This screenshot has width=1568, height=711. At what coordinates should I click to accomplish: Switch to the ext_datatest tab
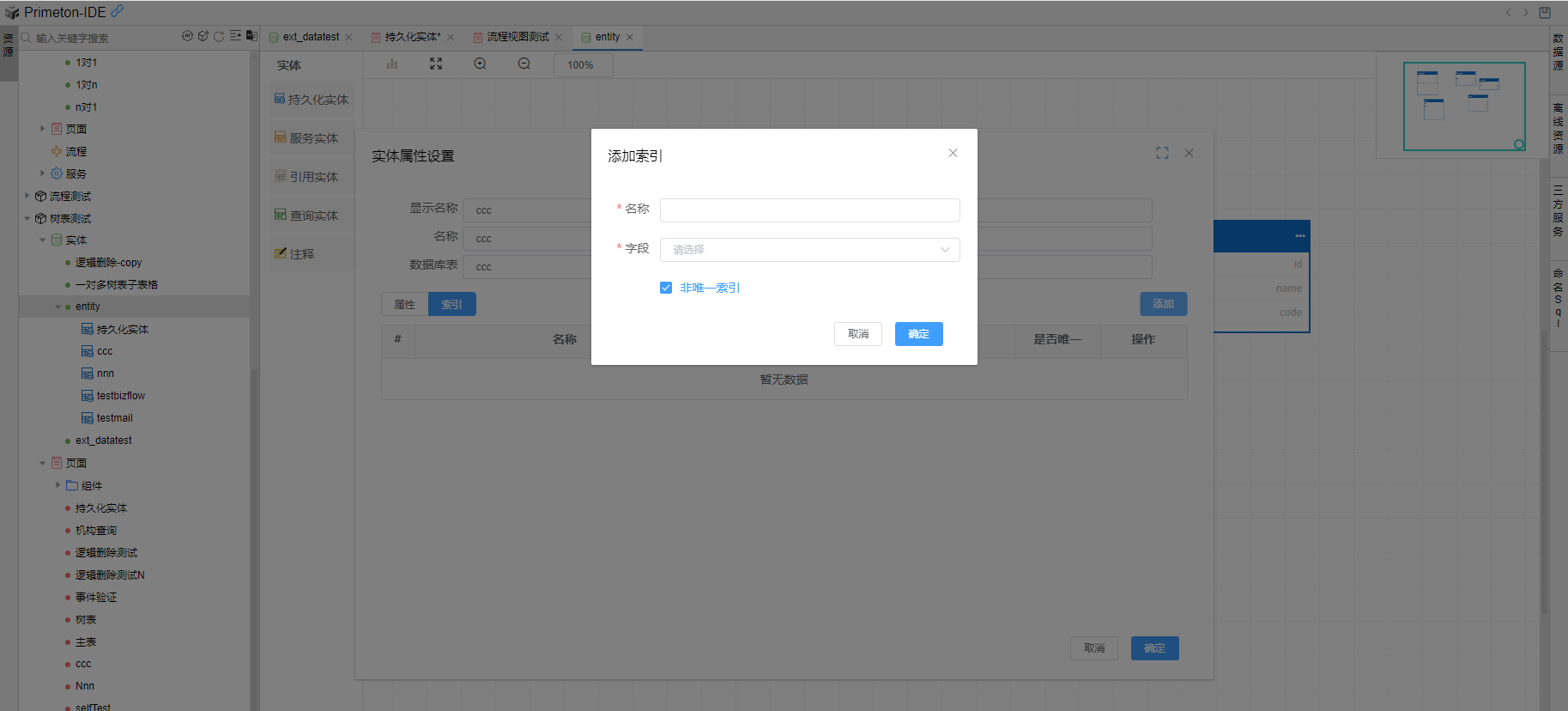pyautogui.click(x=311, y=37)
